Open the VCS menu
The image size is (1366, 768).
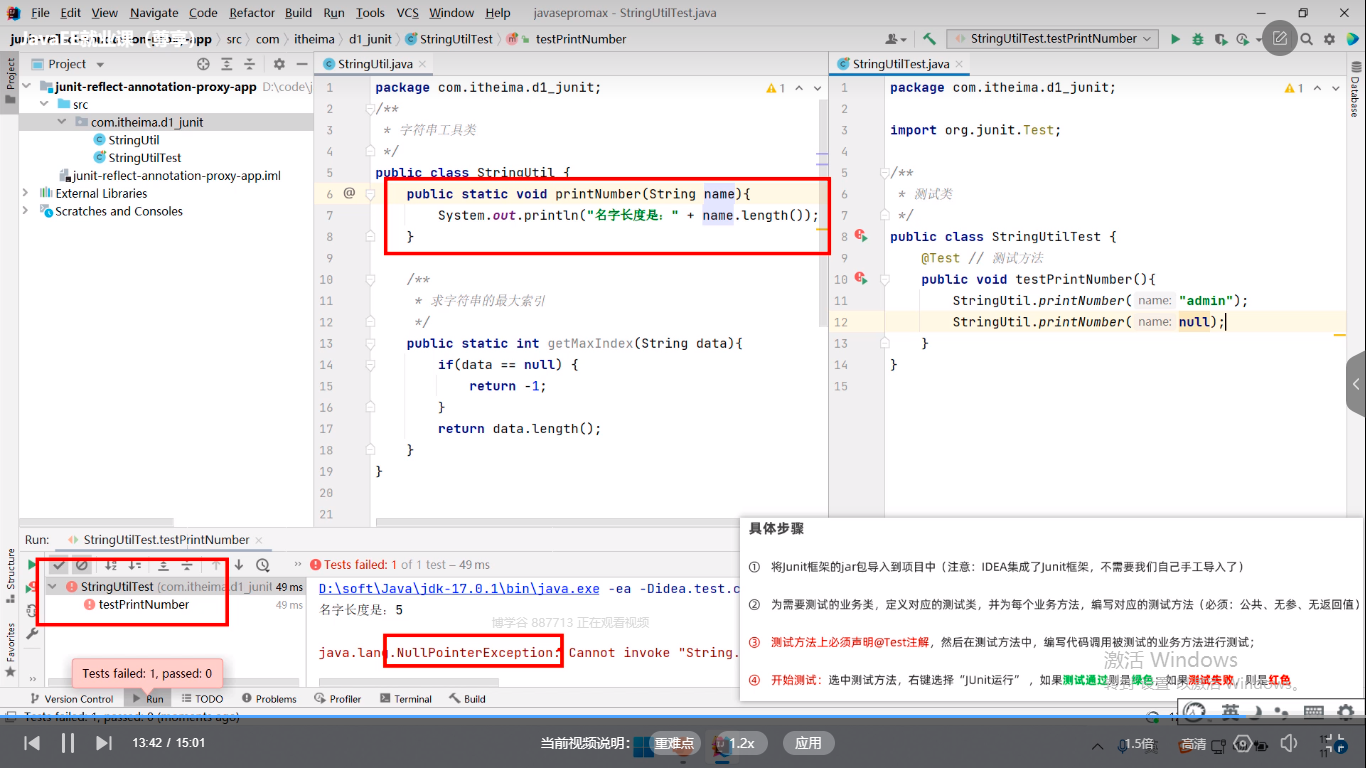click(407, 13)
